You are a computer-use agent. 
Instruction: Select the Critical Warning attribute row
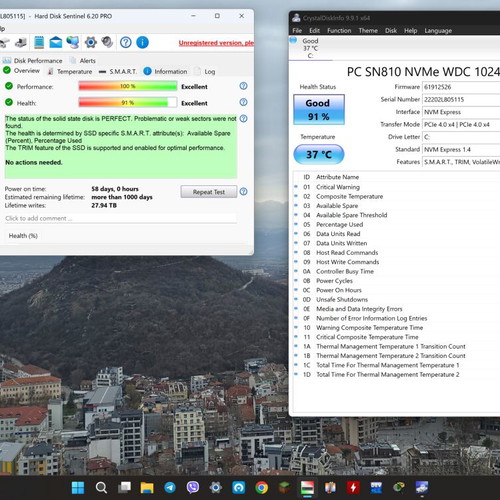click(x=397, y=187)
